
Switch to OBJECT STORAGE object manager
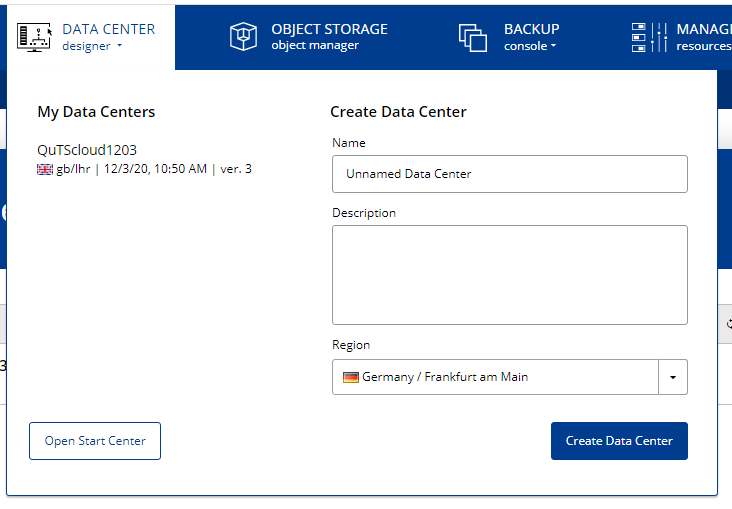329,37
